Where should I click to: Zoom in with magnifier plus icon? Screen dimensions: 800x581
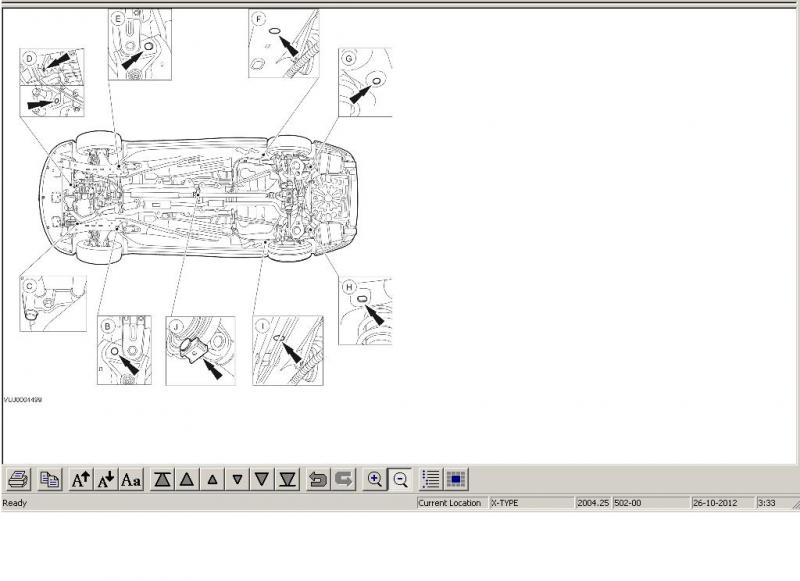pos(375,480)
